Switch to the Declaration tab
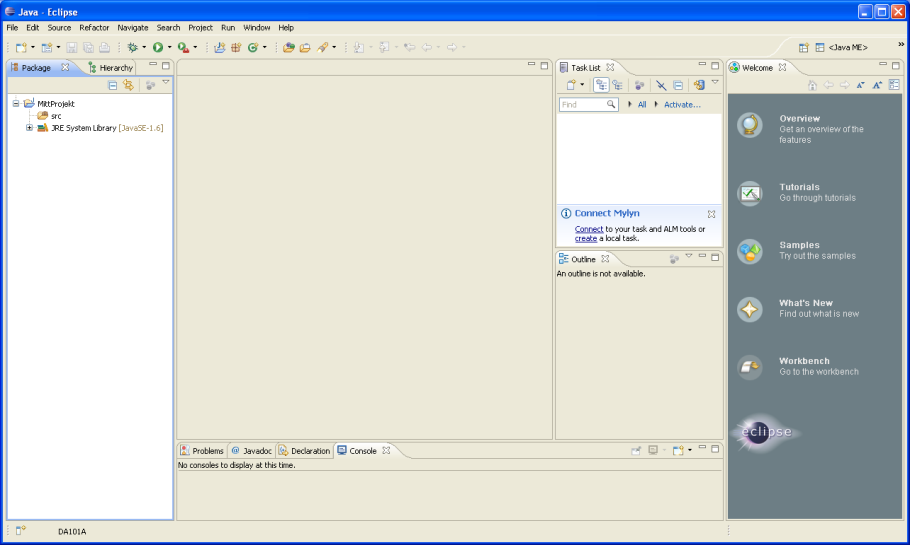 tap(304, 451)
